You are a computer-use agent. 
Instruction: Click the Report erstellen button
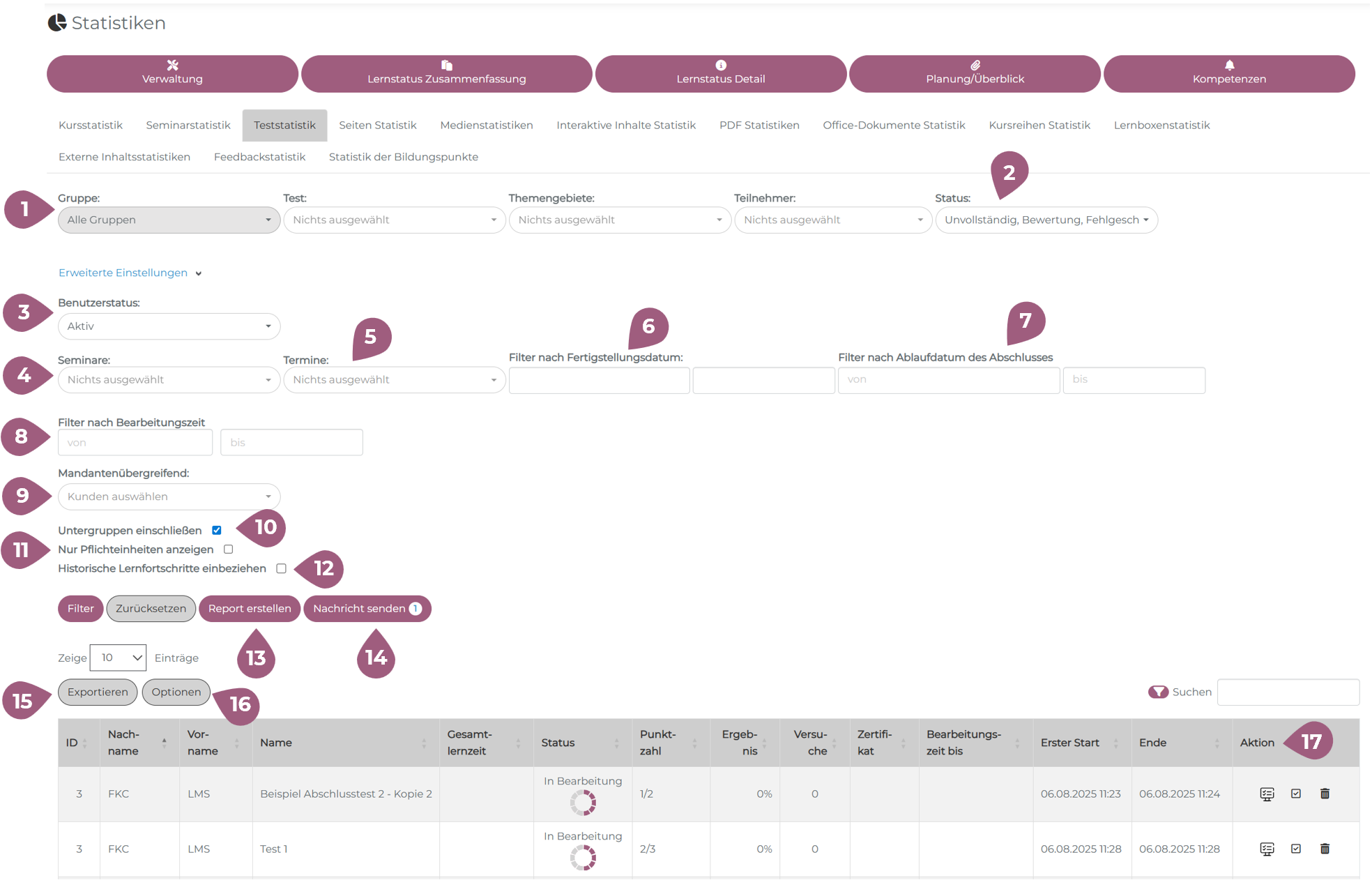pos(250,609)
